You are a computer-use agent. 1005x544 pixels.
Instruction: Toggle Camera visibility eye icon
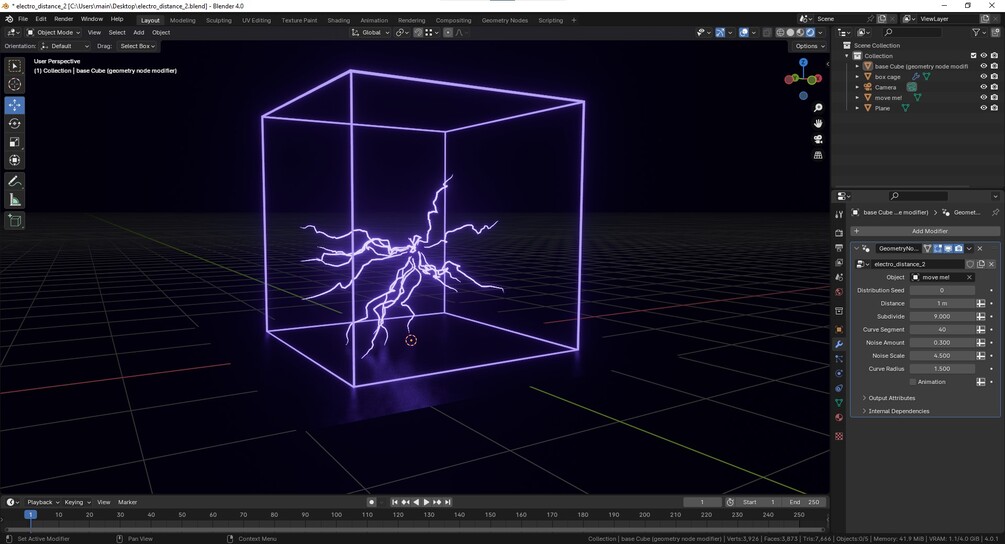(x=983, y=87)
